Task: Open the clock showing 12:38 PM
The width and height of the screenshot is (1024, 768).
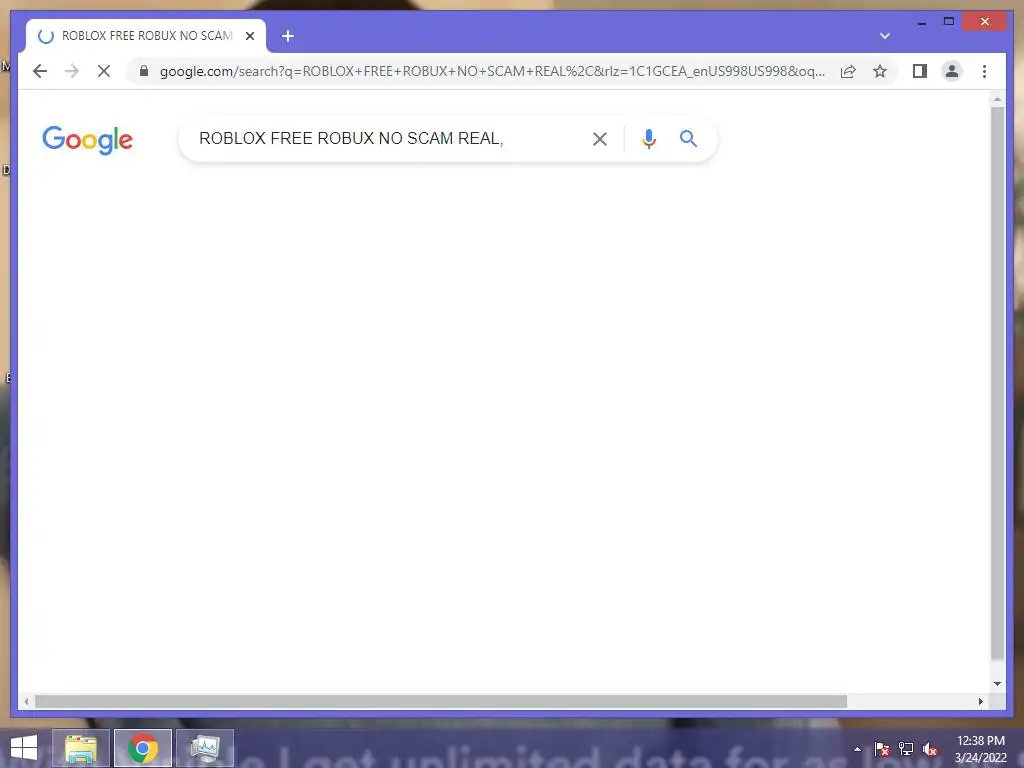Action: [x=980, y=749]
